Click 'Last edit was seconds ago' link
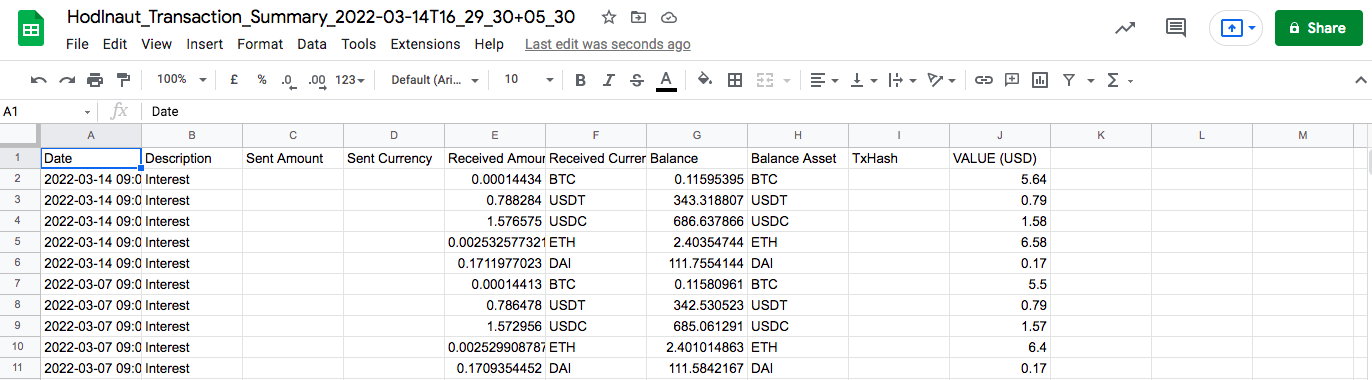This screenshot has height=380, width=1372. pyautogui.click(x=608, y=44)
